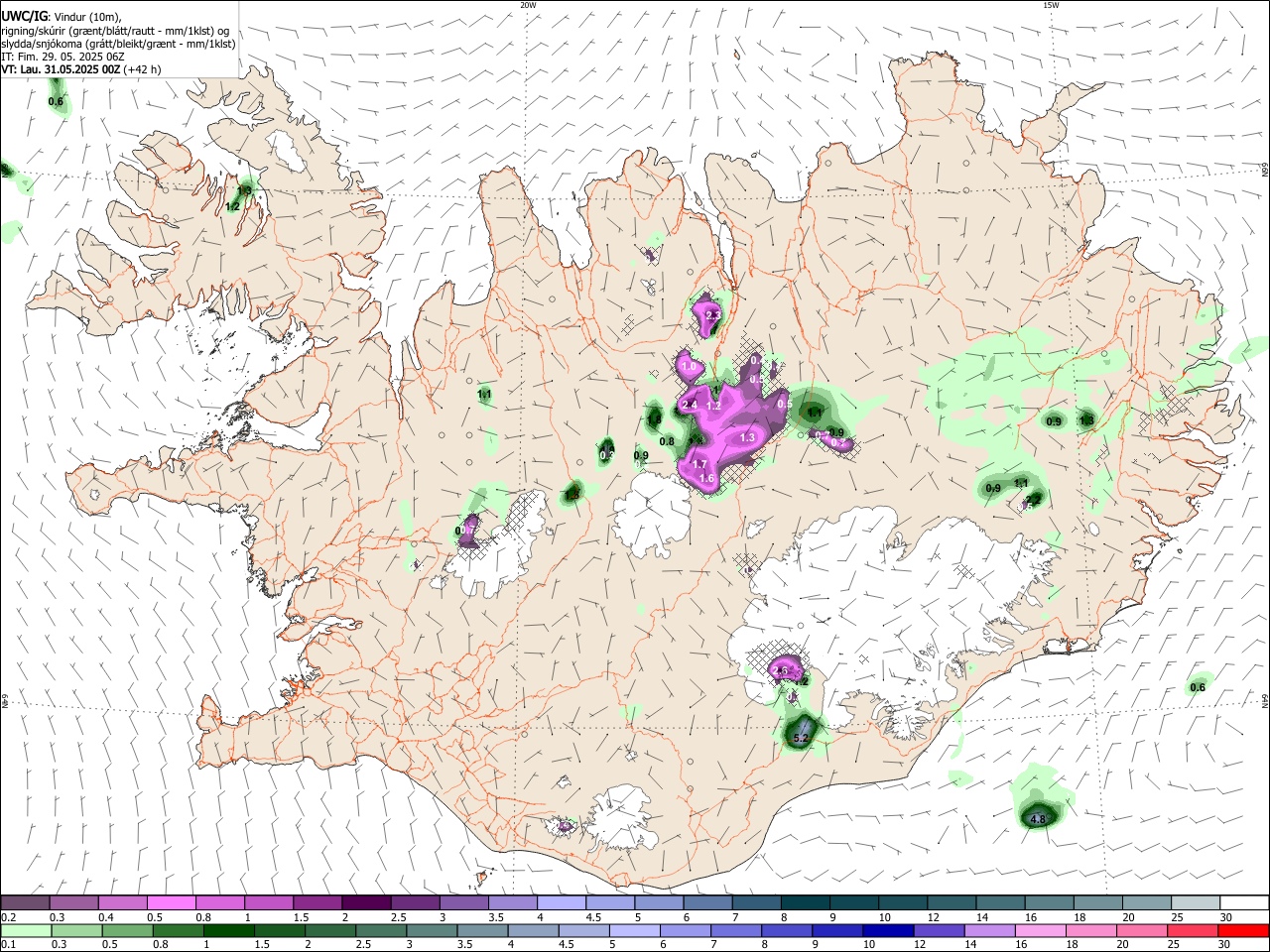
Task: Choose the purple 3 swatch on snow scale
Action: (464, 903)
